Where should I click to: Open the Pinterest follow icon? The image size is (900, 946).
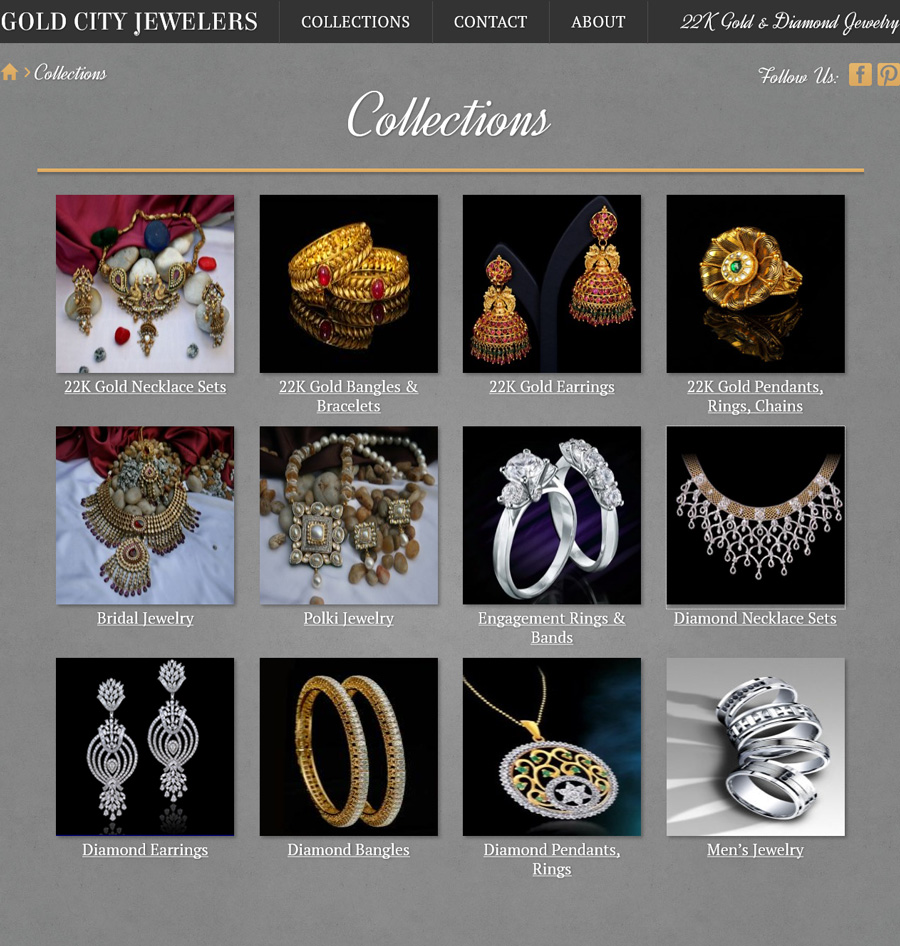[x=888, y=74]
